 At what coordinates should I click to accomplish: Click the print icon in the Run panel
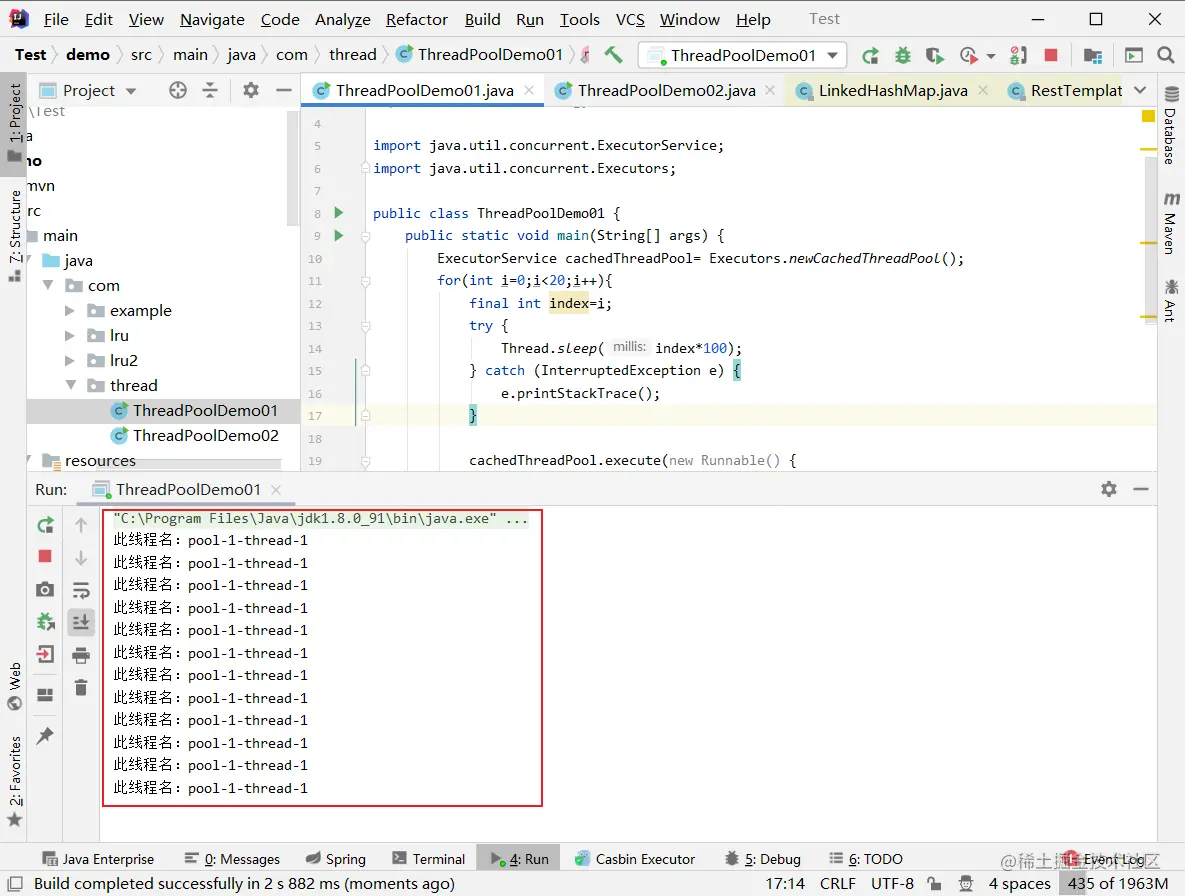[x=81, y=655]
